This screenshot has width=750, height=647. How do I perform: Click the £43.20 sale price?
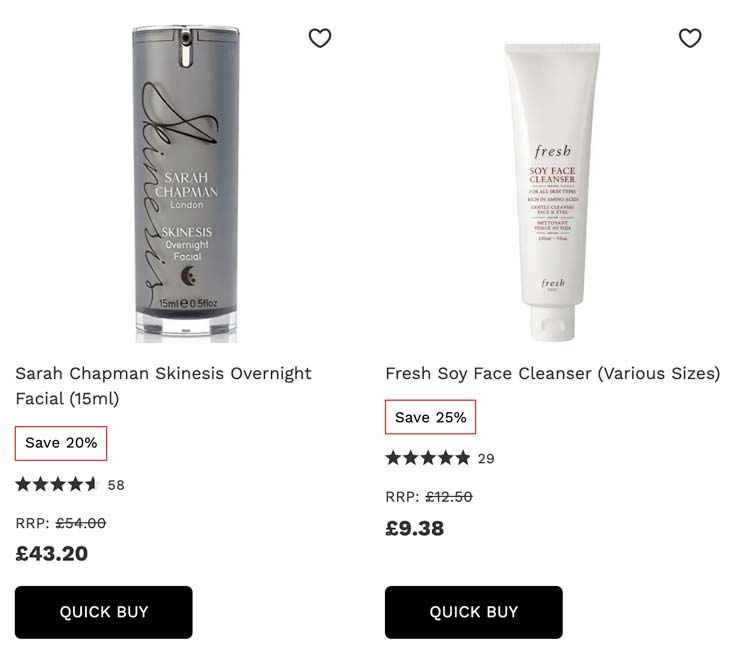pos(52,554)
